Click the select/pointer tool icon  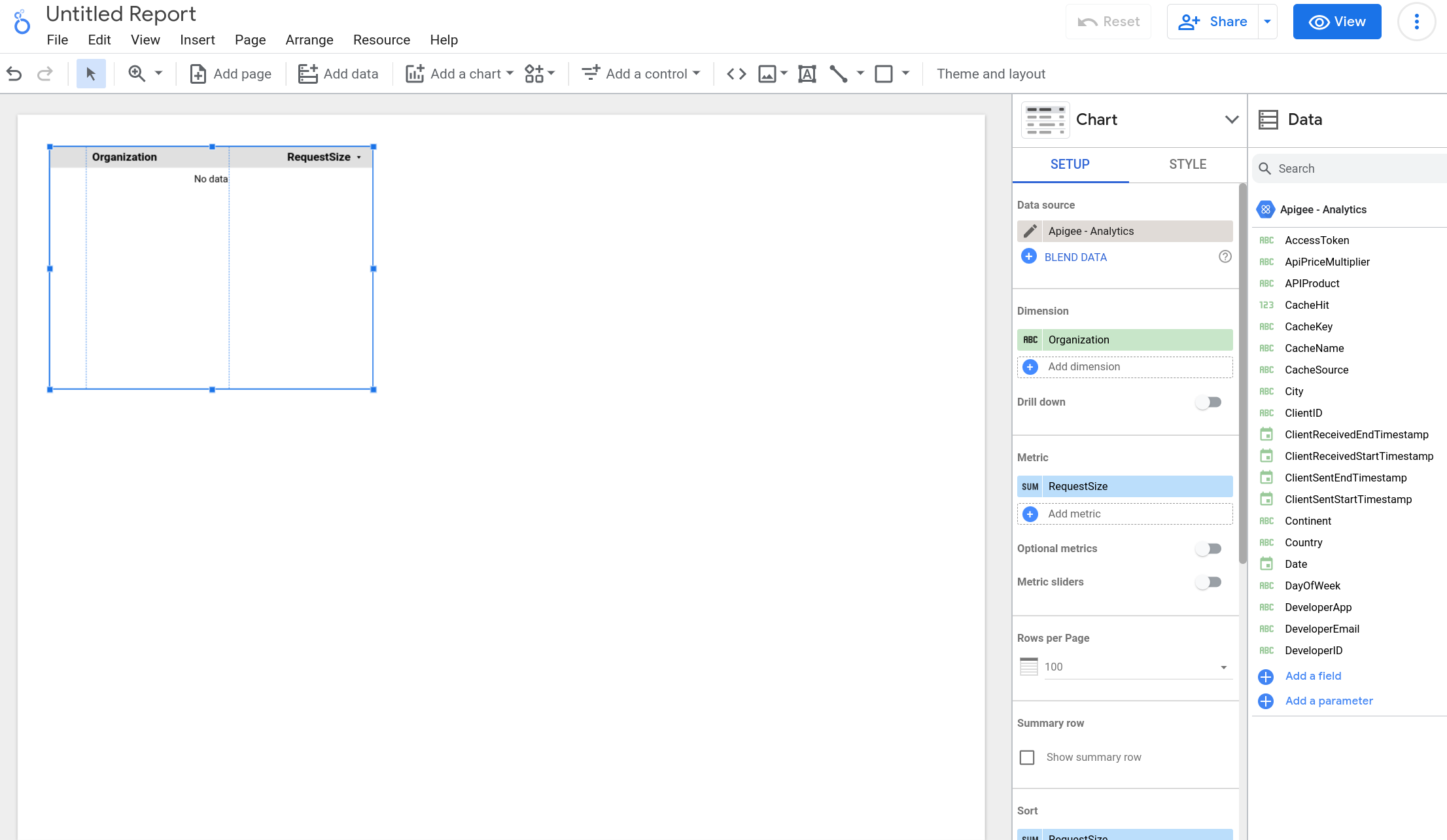pyautogui.click(x=91, y=73)
